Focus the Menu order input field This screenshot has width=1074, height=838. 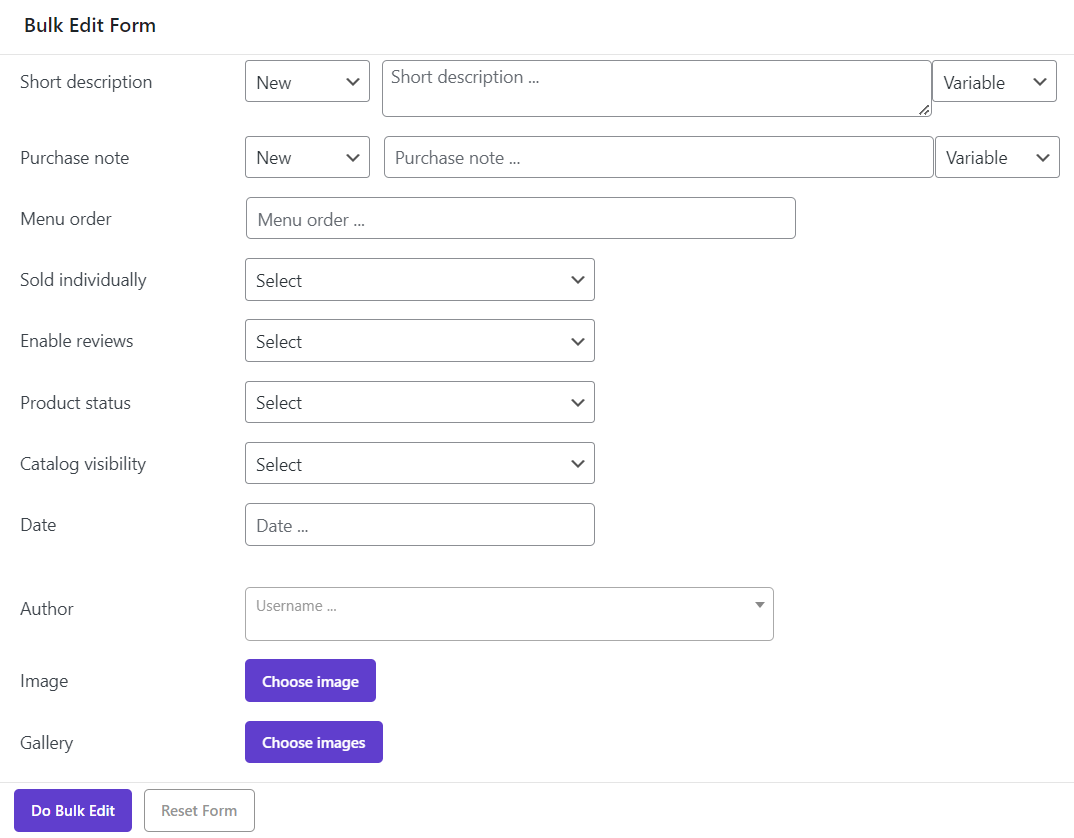520,219
